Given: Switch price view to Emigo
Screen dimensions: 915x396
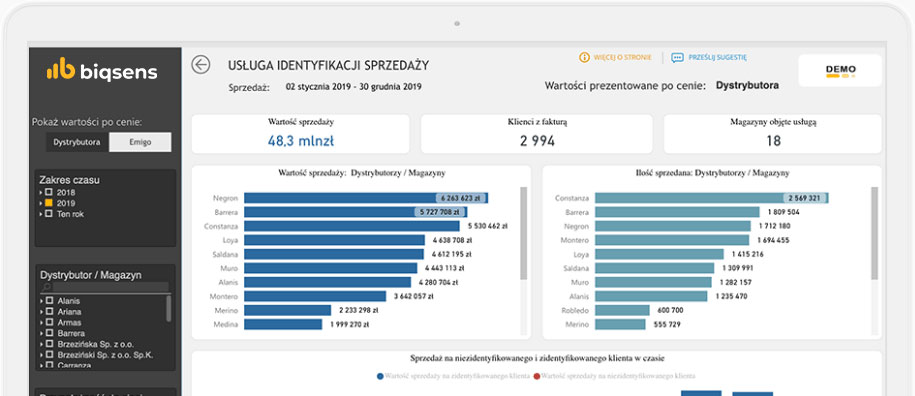Looking at the screenshot, I should point(140,142).
